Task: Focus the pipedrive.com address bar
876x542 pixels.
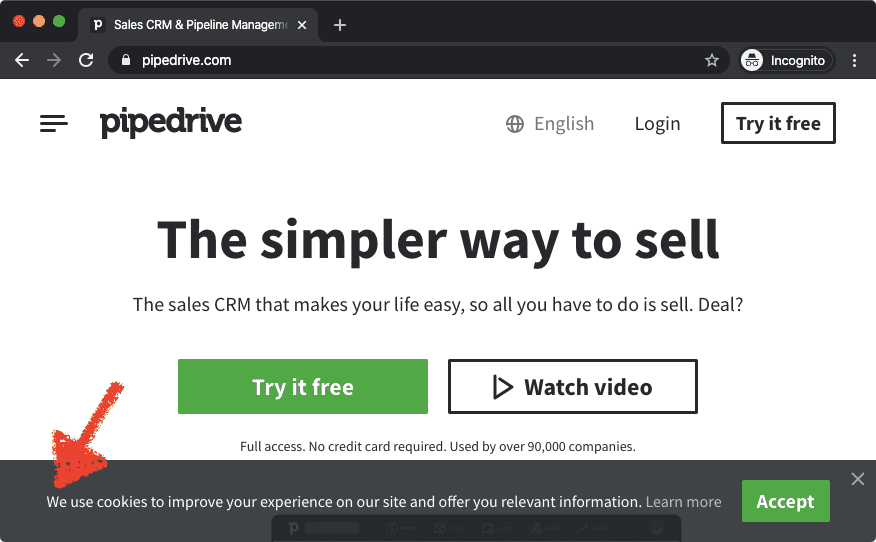Action: pos(419,60)
